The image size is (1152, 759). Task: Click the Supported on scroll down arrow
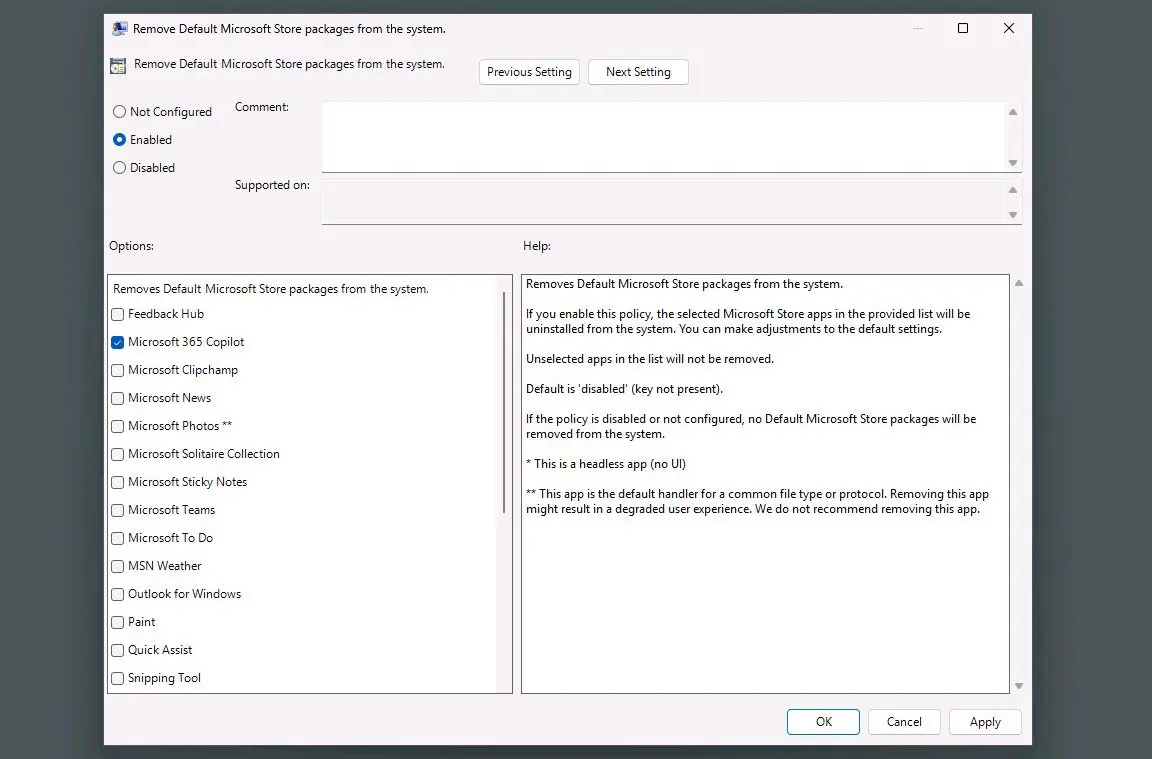coord(1012,215)
